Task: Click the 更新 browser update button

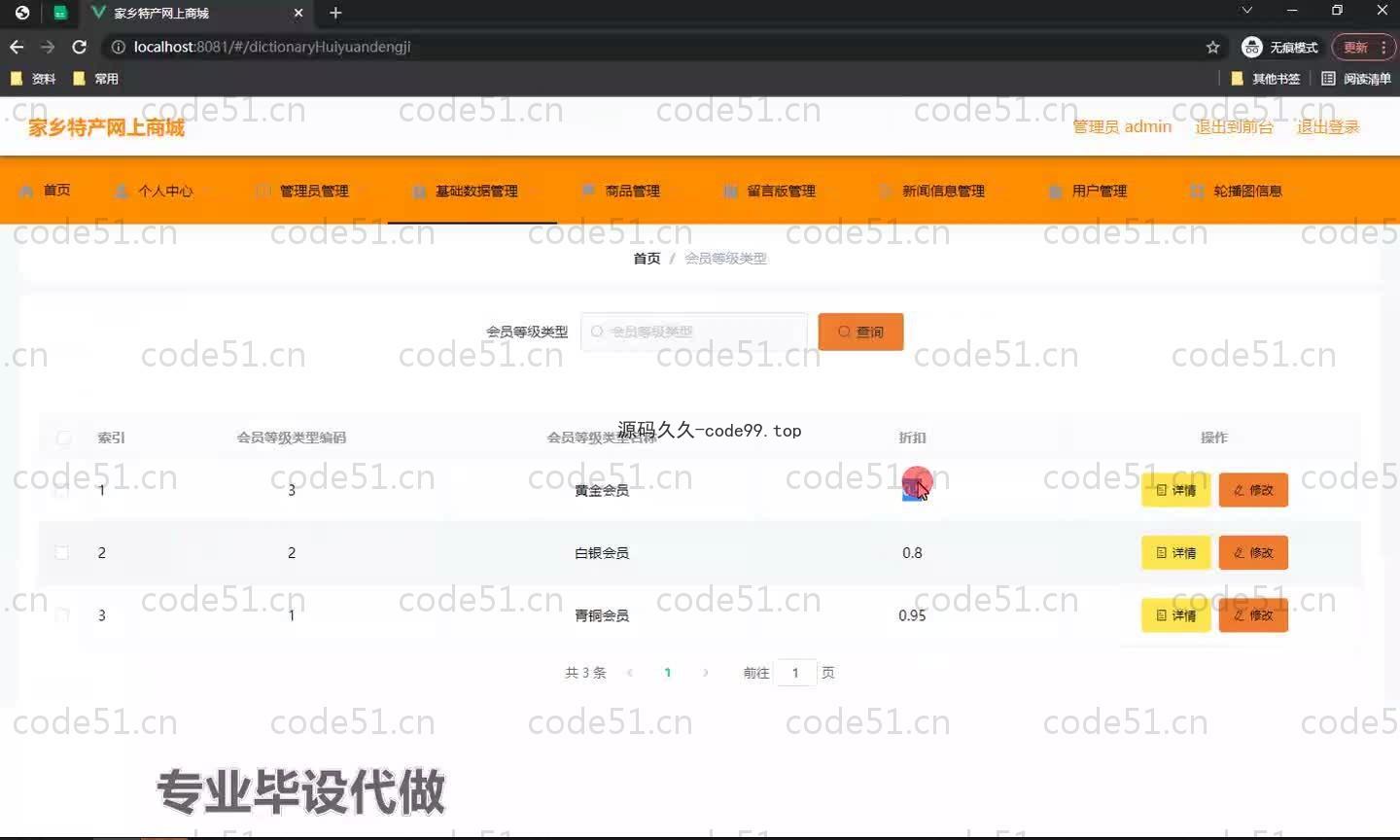Action: pos(1364,47)
